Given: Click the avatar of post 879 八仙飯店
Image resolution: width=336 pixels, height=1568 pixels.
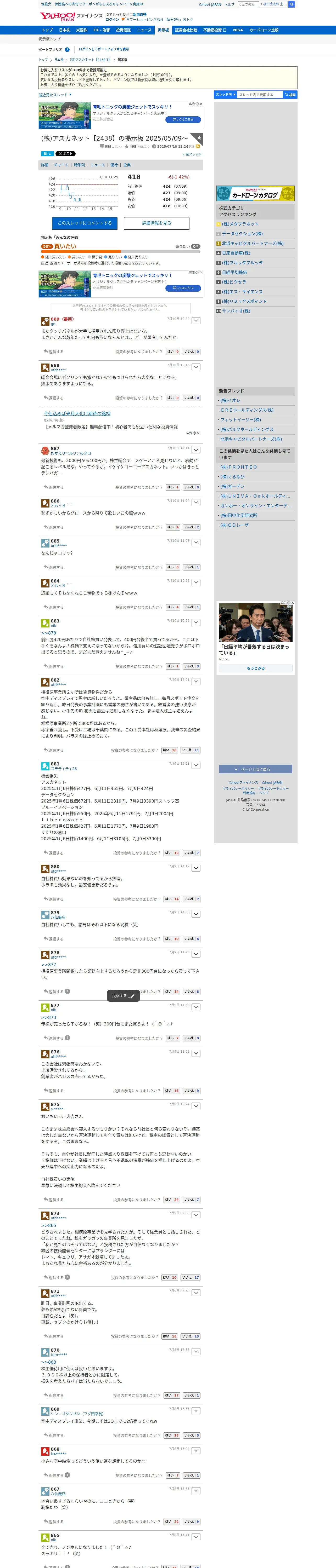Looking at the screenshot, I should point(45,915).
